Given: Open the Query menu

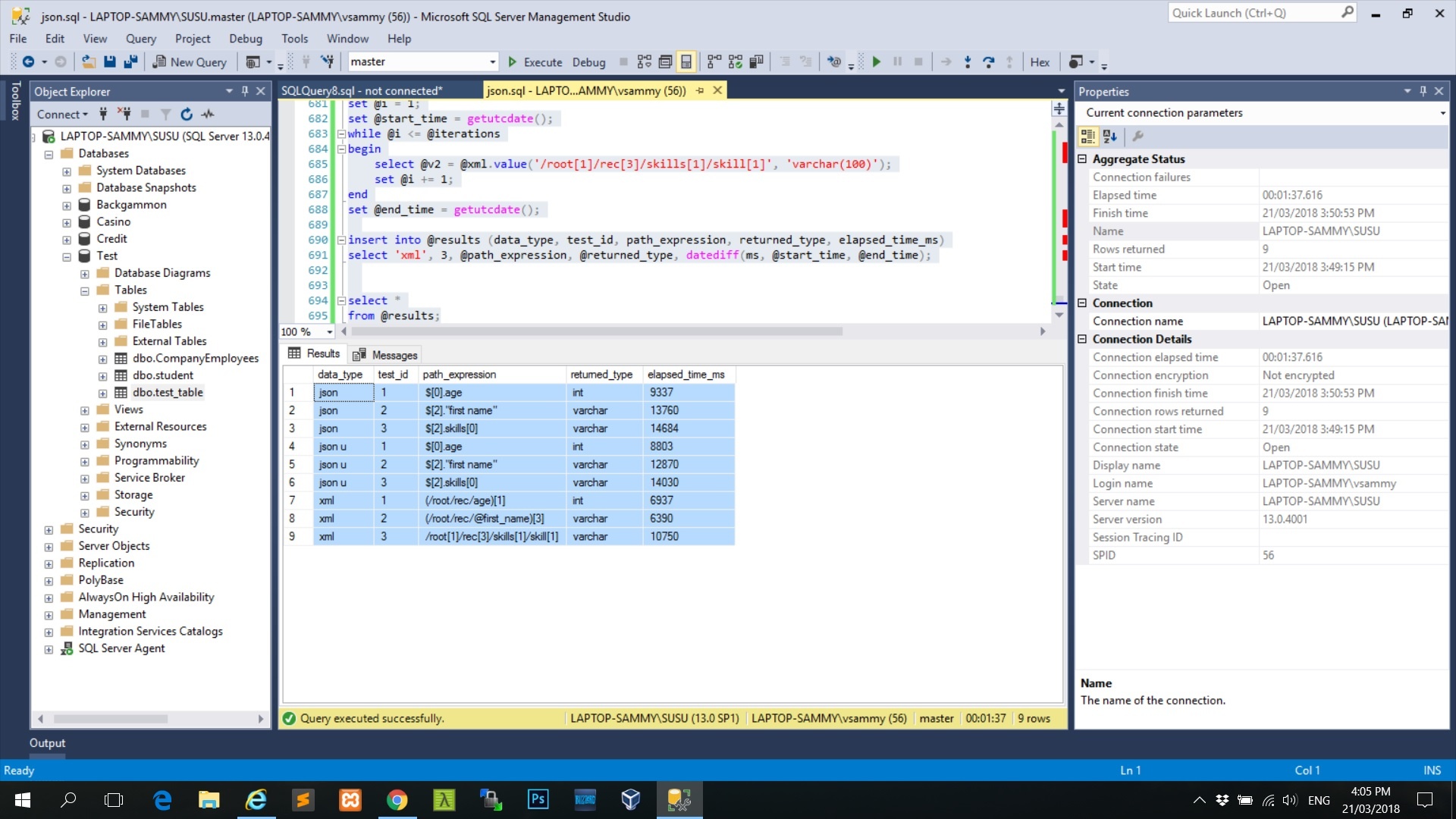Looking at the screenshot, I should (x=141, y=39).
